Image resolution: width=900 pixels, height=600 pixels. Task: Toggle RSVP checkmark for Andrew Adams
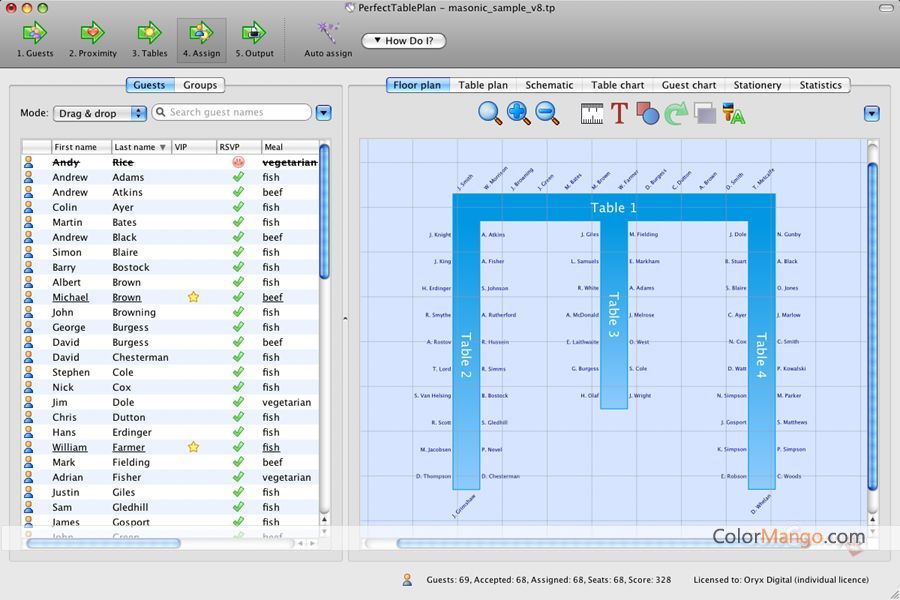[238, 177]
